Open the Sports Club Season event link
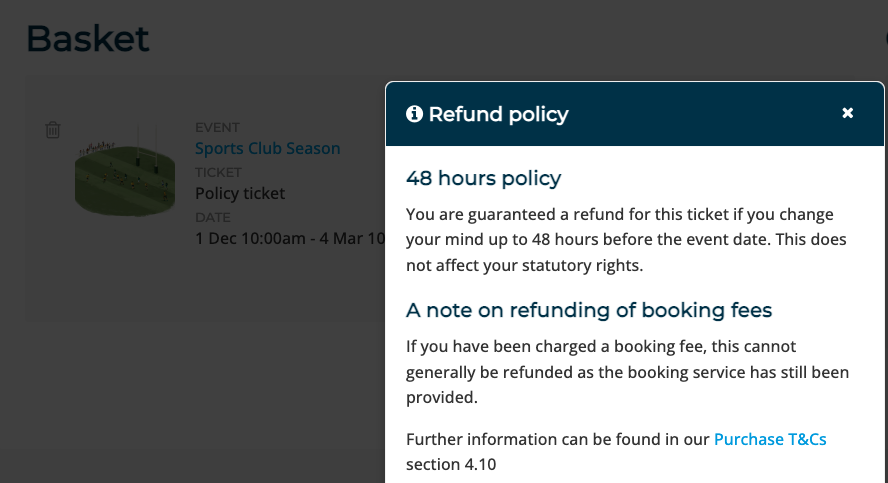The width and height of the screenshot is (888, 483). coord(267,148)
